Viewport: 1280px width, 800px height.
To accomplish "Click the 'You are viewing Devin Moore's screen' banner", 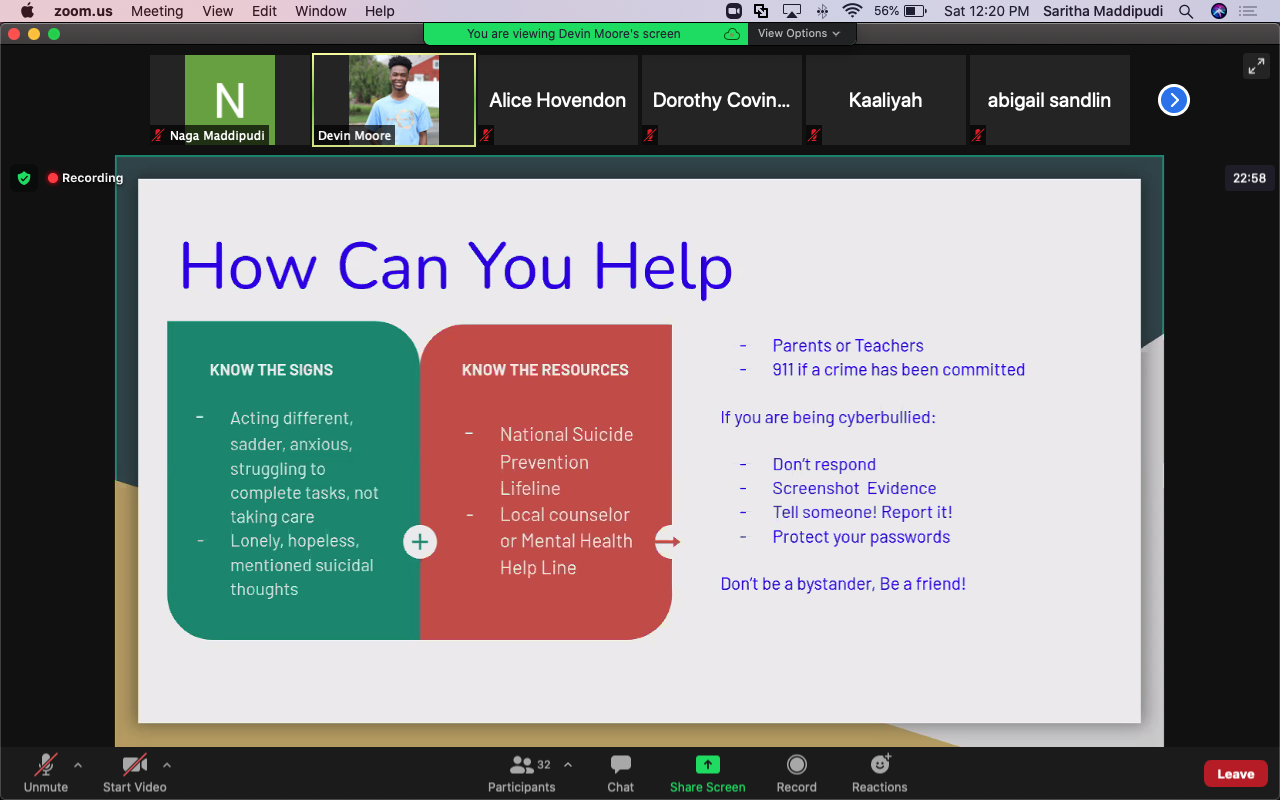I will (x=586, y=34).
